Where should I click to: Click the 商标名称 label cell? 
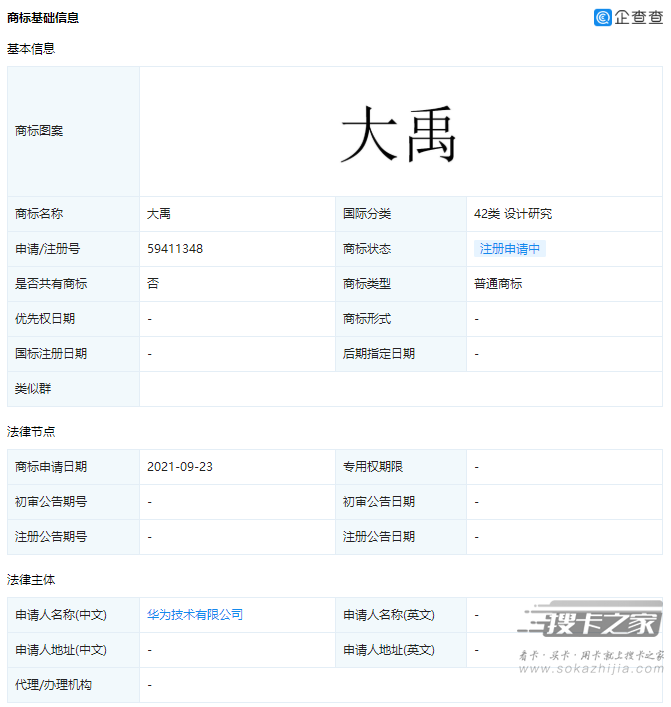point(74,214)
